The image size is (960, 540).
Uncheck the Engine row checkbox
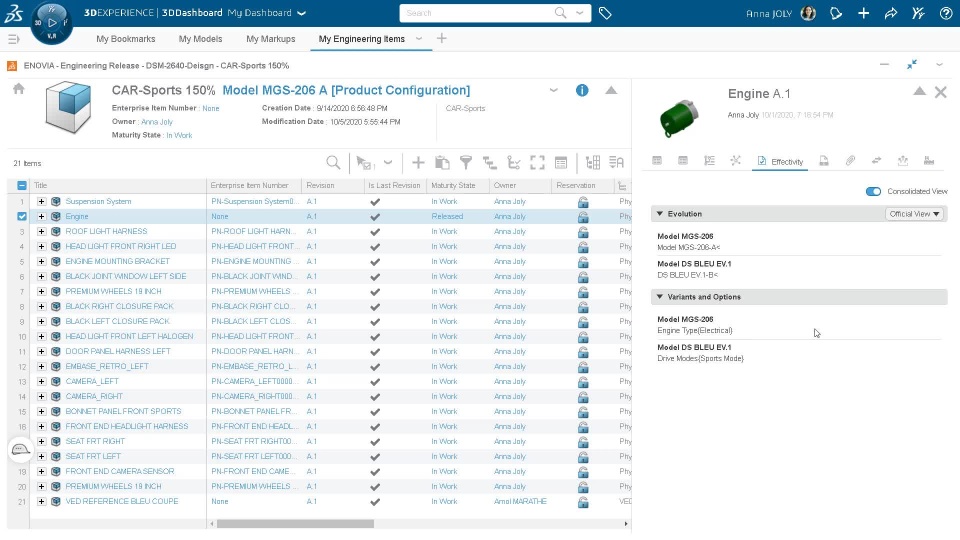[x=22, y=216]
